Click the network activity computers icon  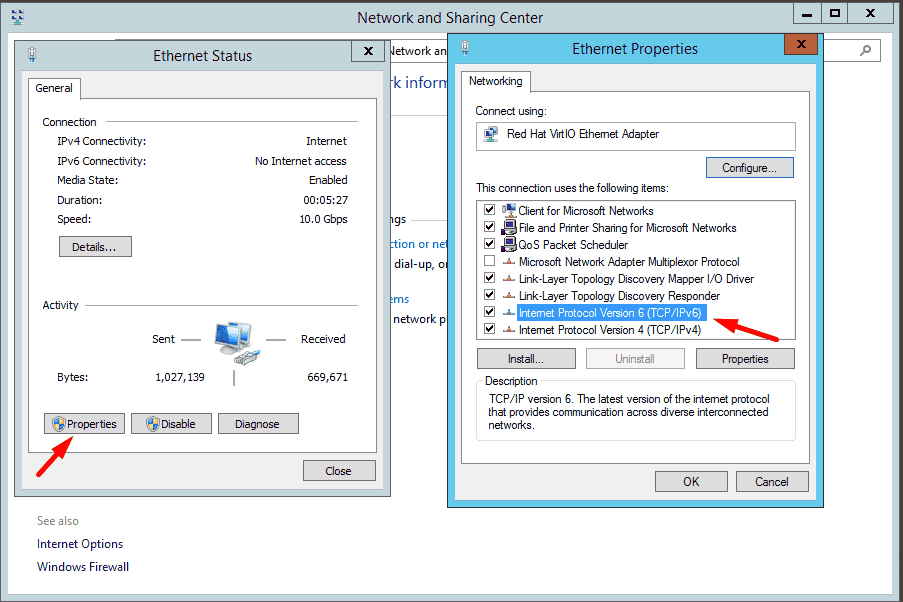[x=235, y=344]
